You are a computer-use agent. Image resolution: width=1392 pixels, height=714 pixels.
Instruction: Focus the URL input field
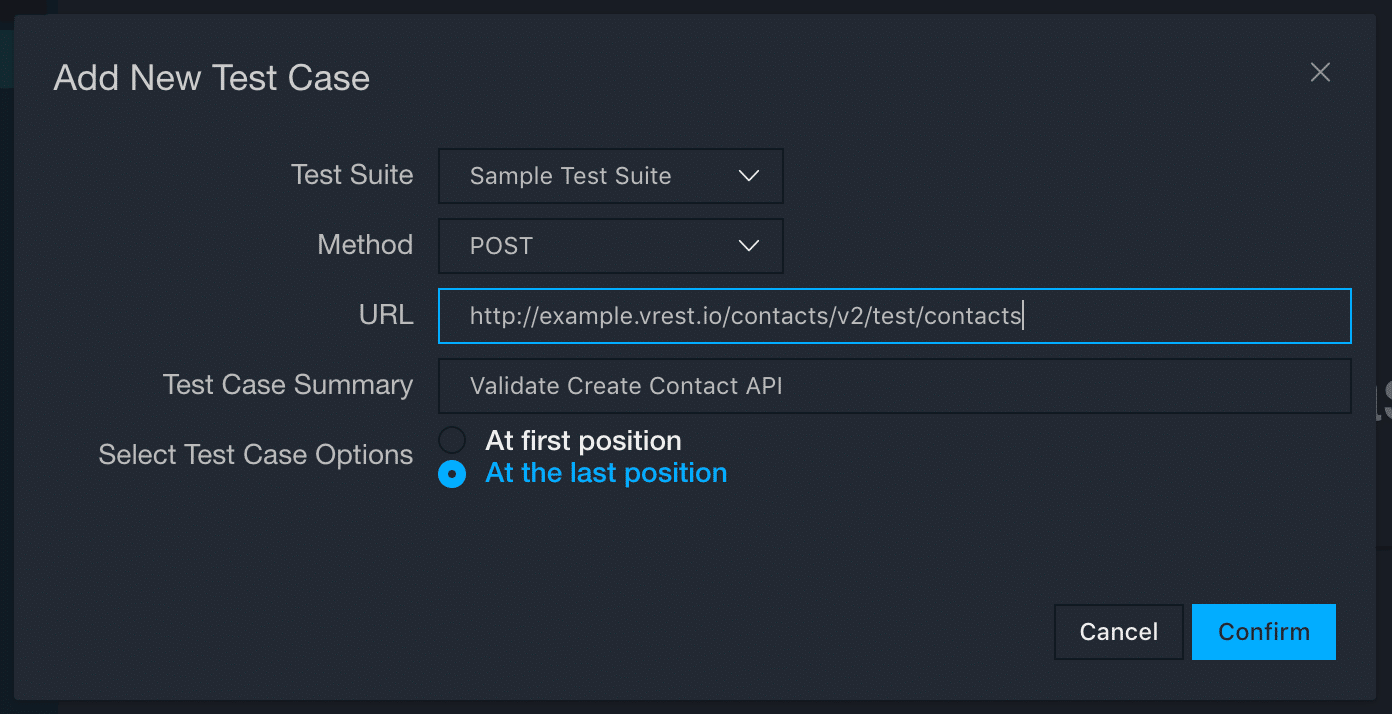(x=1180, y=316)
